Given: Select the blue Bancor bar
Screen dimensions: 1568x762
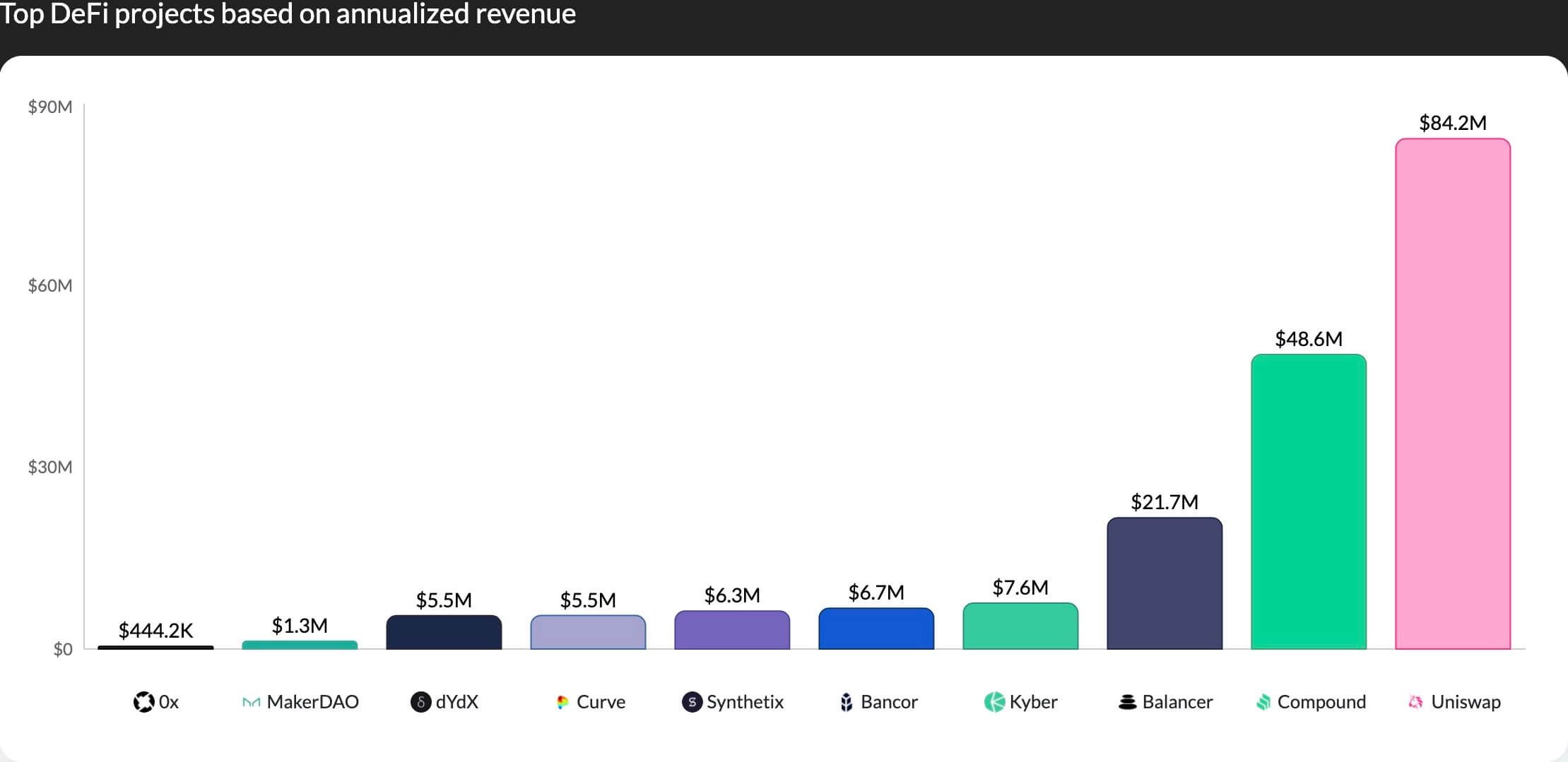Looking at the screenshot, I should click(876, 629).
